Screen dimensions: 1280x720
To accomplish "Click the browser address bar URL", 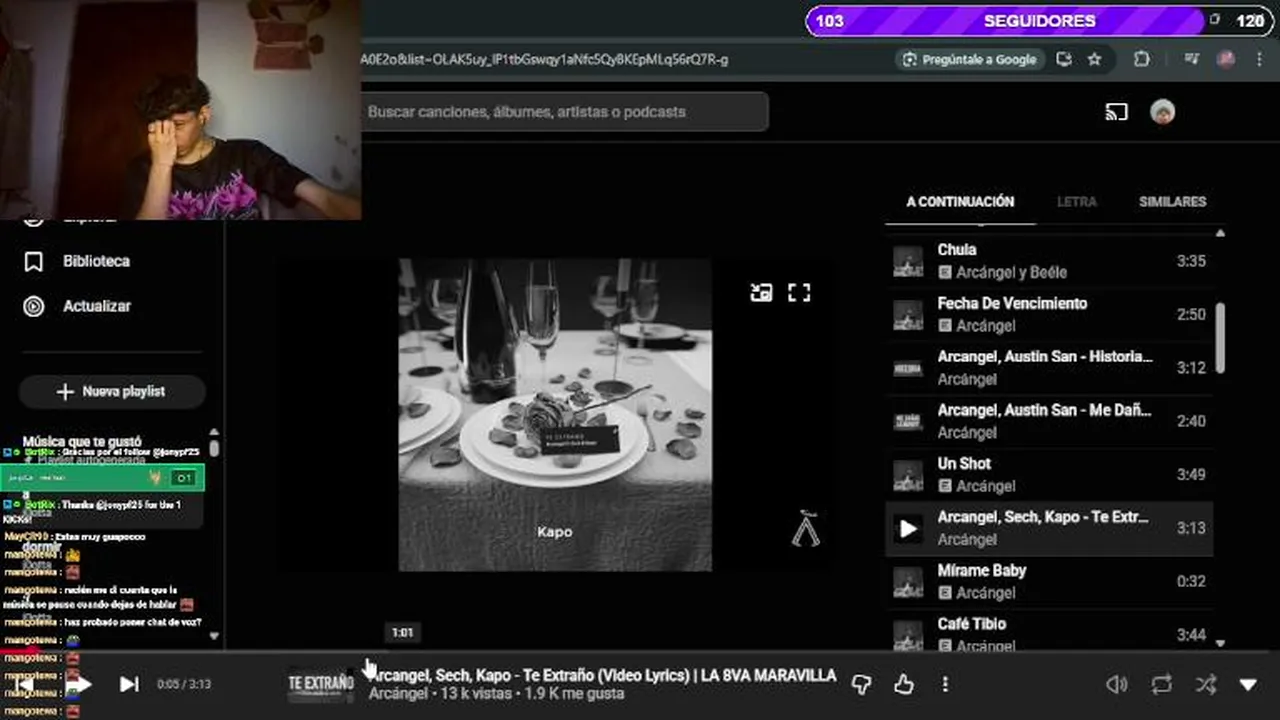I will click(545, 59).
